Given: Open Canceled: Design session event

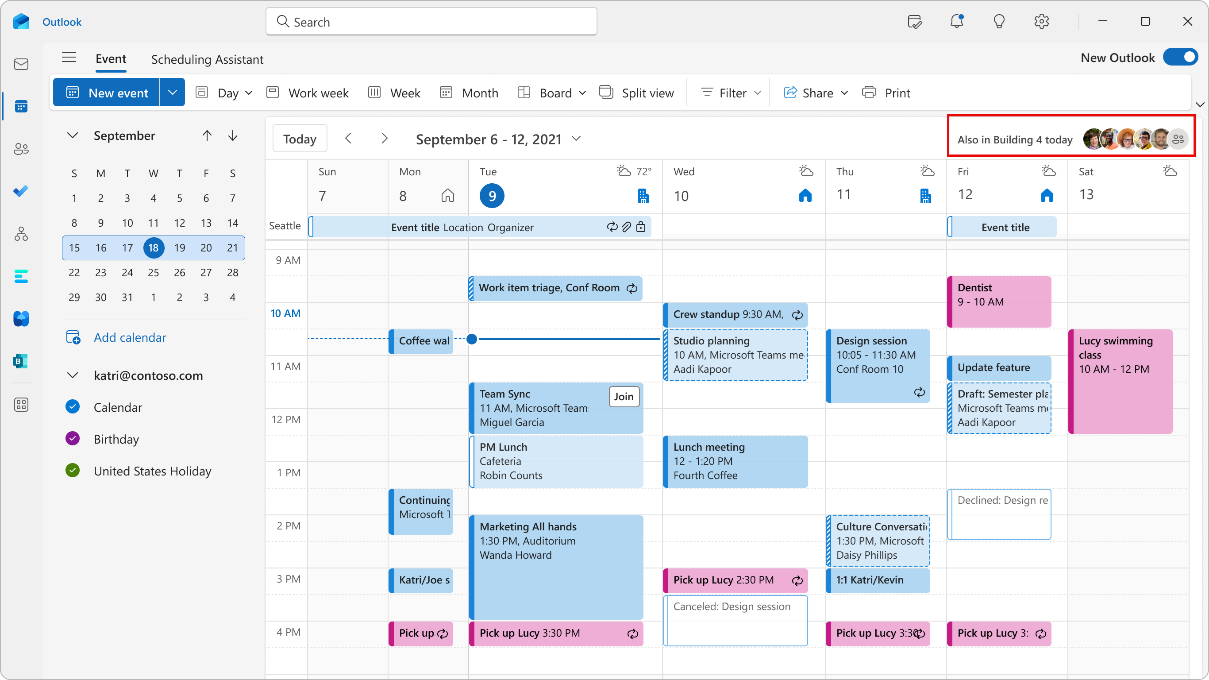Looking at the screenshot, I should click(735, 621).
